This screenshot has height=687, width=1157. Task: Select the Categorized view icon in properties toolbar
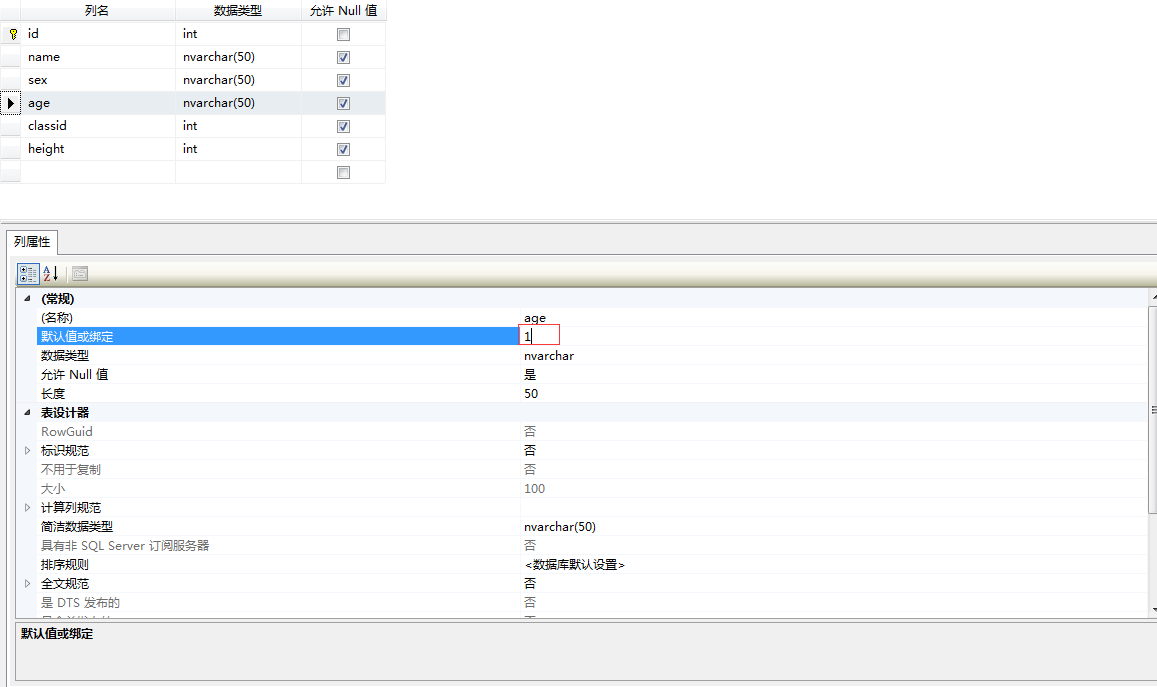pos(28,272)
